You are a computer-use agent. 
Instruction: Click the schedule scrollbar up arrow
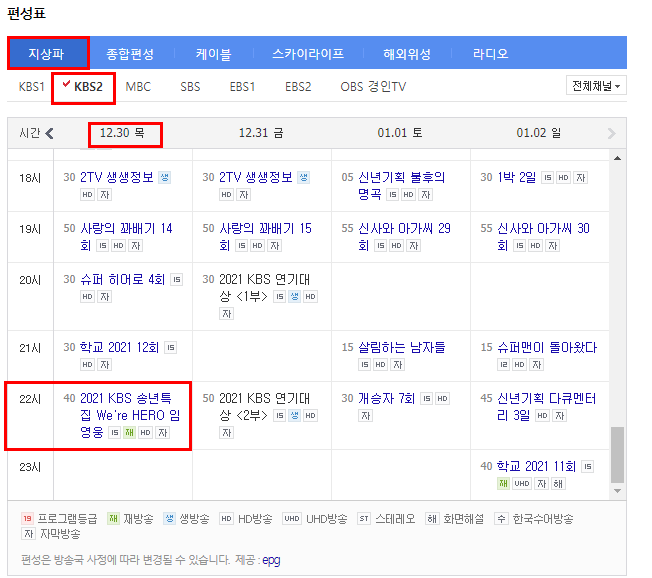click(617, 158)
